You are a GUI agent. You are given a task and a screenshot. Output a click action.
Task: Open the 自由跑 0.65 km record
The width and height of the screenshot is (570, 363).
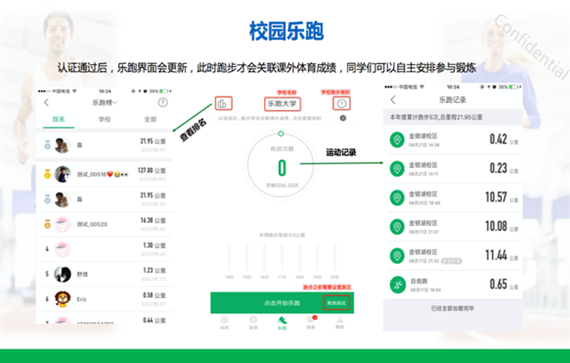[x=454, y=285]
